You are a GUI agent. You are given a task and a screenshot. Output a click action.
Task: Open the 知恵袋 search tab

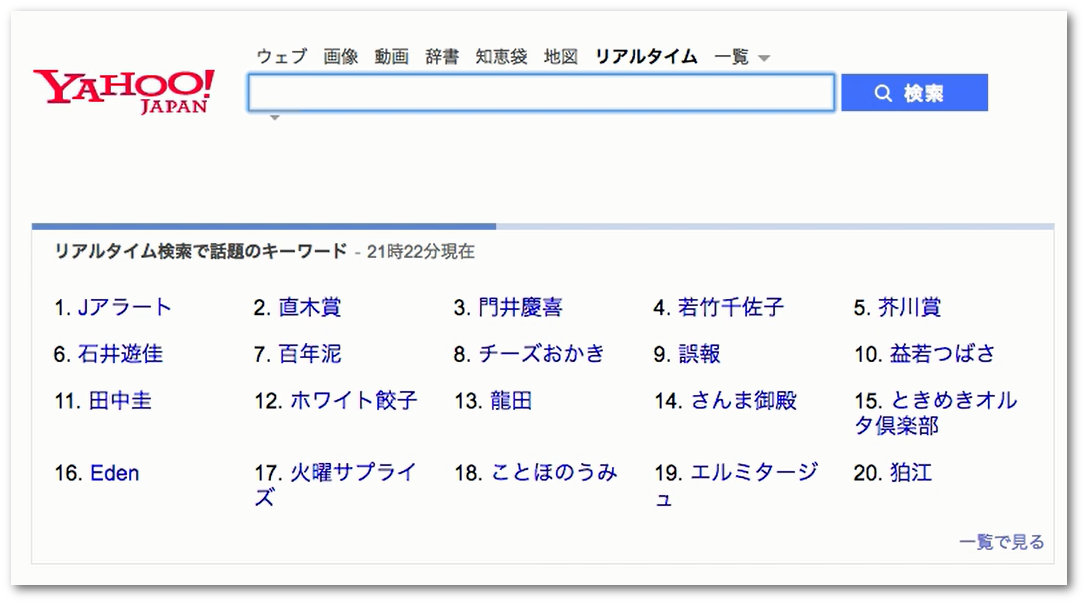click(501, 57)
